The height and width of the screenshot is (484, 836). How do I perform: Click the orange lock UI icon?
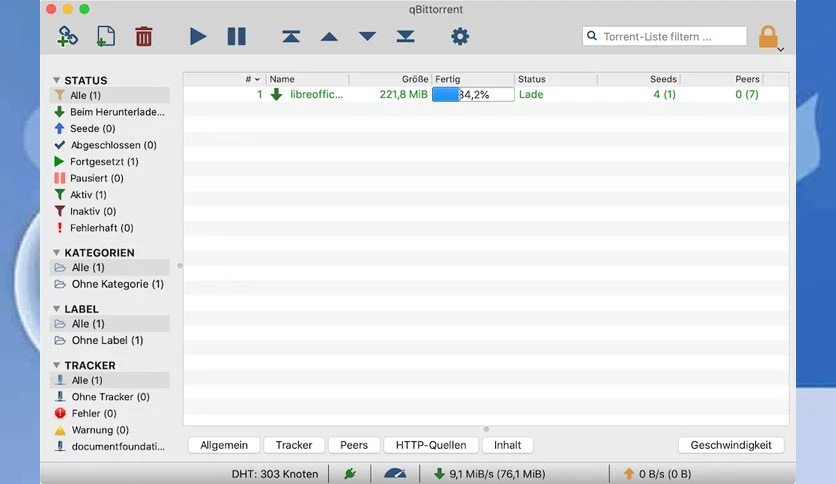[768, 36]
